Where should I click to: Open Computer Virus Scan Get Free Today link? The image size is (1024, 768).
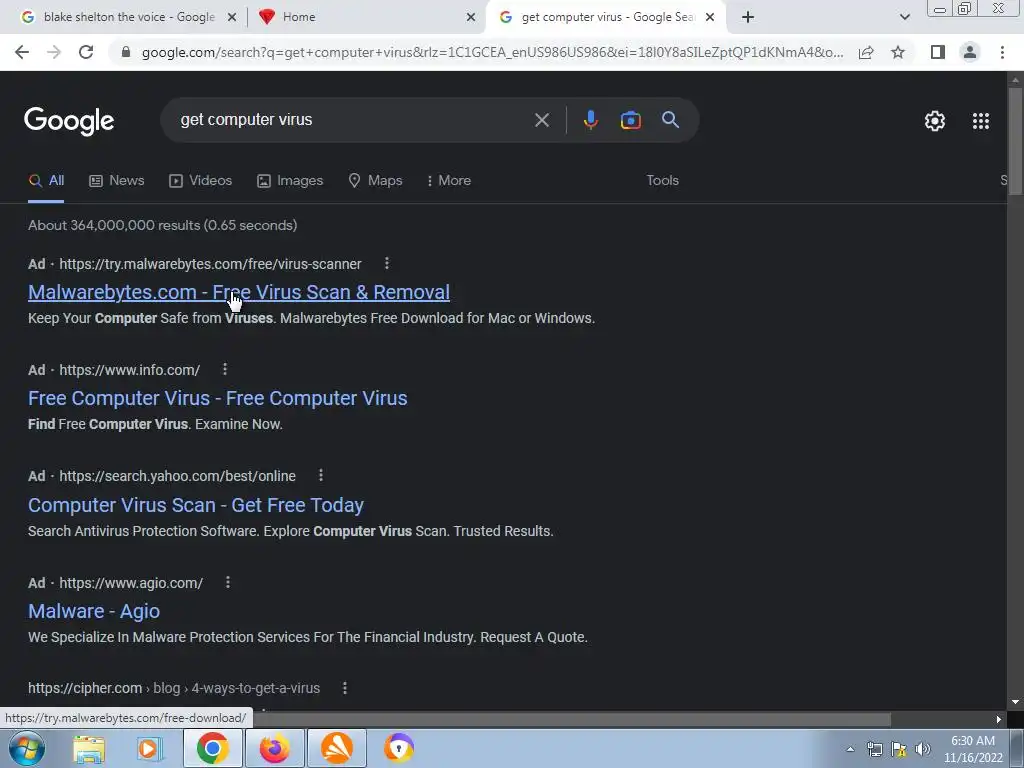tap(195, 505)
